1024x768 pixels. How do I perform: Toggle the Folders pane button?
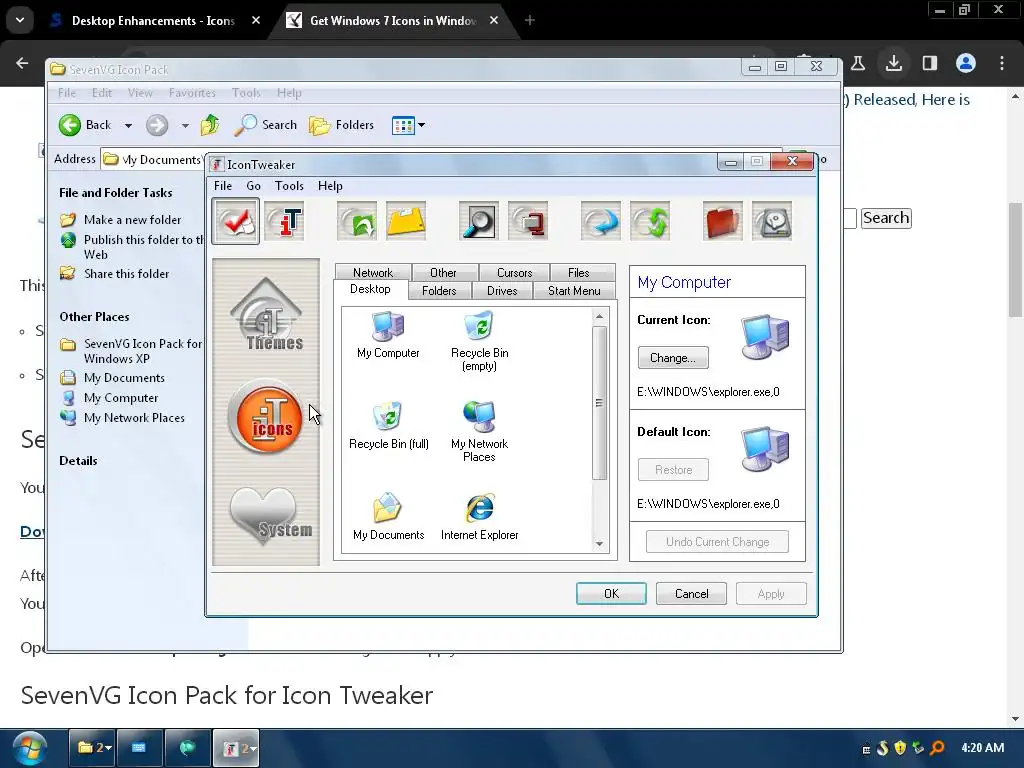tap(342, 125)
